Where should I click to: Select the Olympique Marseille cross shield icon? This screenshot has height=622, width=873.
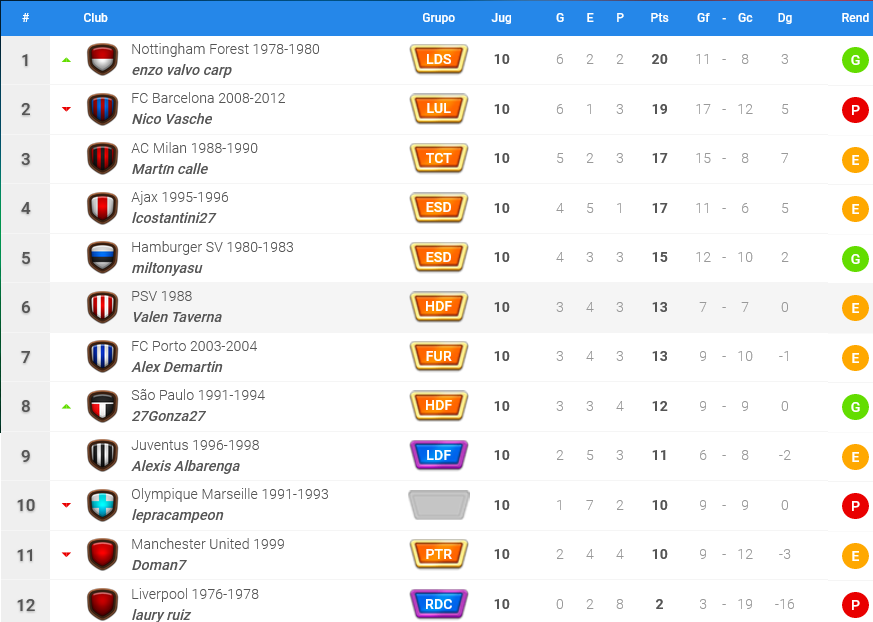click(x=102, y=505)
